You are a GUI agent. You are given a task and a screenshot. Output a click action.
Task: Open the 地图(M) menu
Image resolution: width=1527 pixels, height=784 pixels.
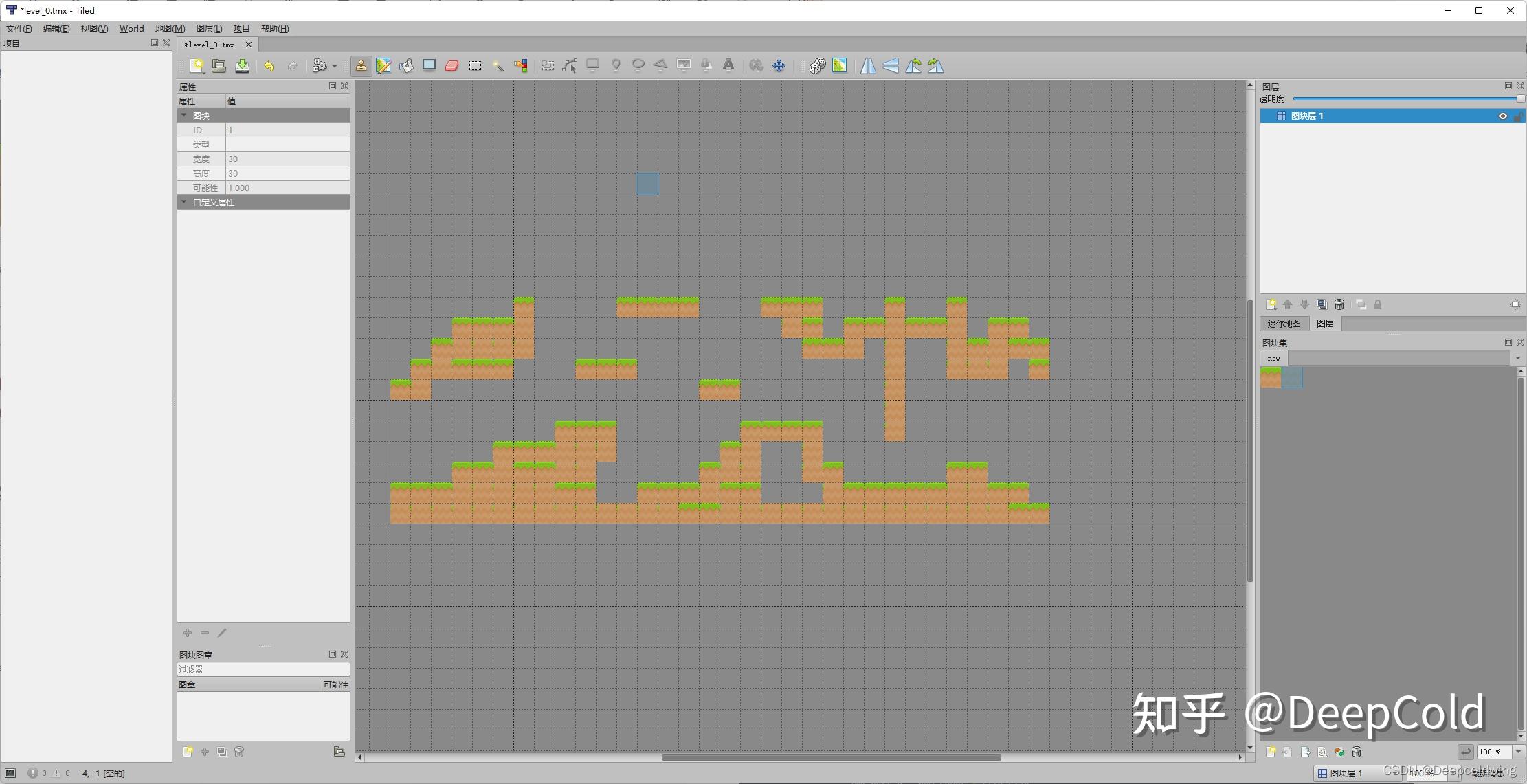tap(169, 28)
